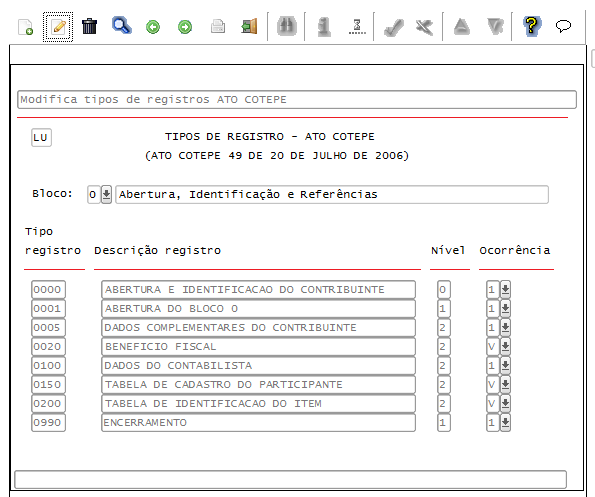This screenshot has height=497, width=595.
Task: Click Nível field of record 0005
Action: (444, 327)
